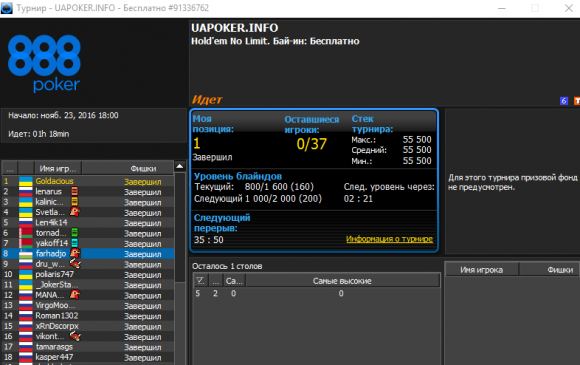The image size is (580, 365).
Task: Click the cyan chip icon beside yakoff14
Action: [74, 243]
